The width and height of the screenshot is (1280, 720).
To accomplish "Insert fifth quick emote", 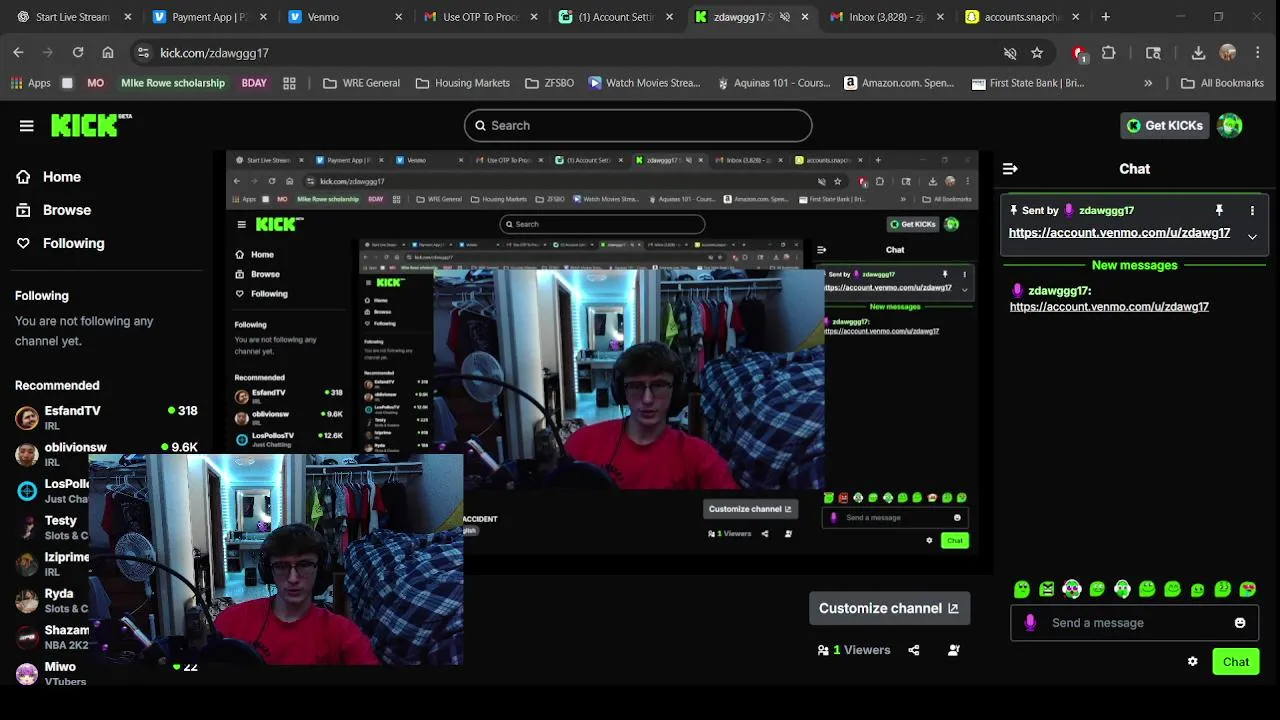I will tap(1122, 590).
